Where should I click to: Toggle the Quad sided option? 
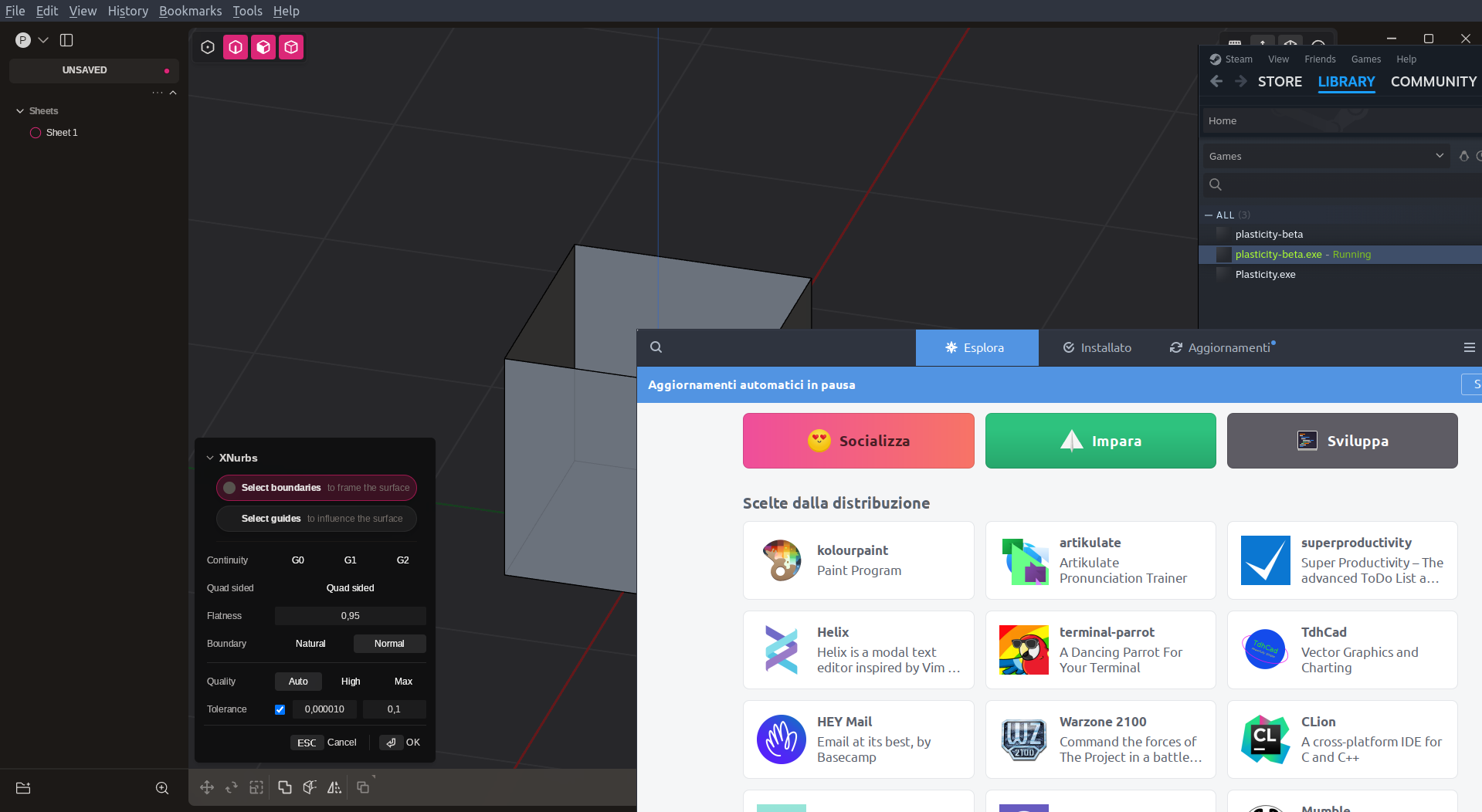pos(351,588)
